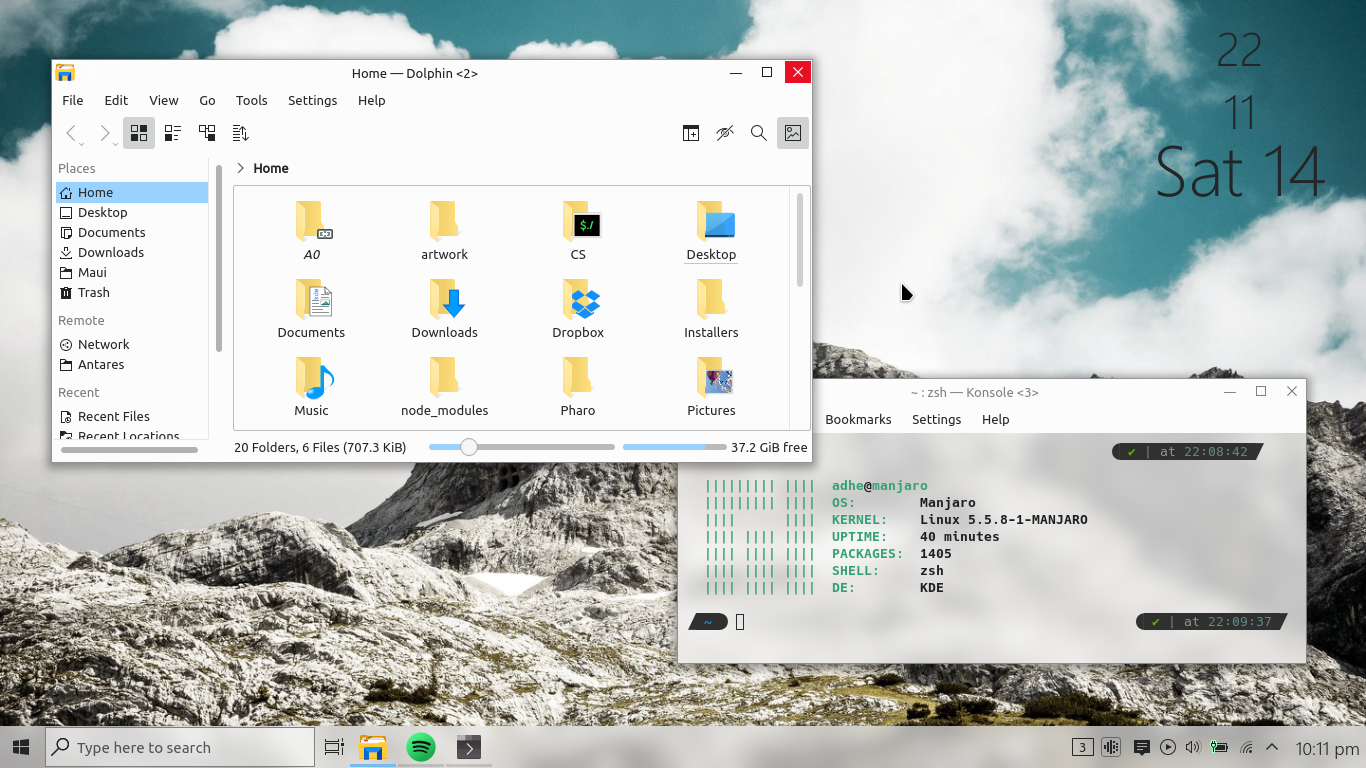
Task: Open the Wi-Fi network tray icon
Action: 1246,747
